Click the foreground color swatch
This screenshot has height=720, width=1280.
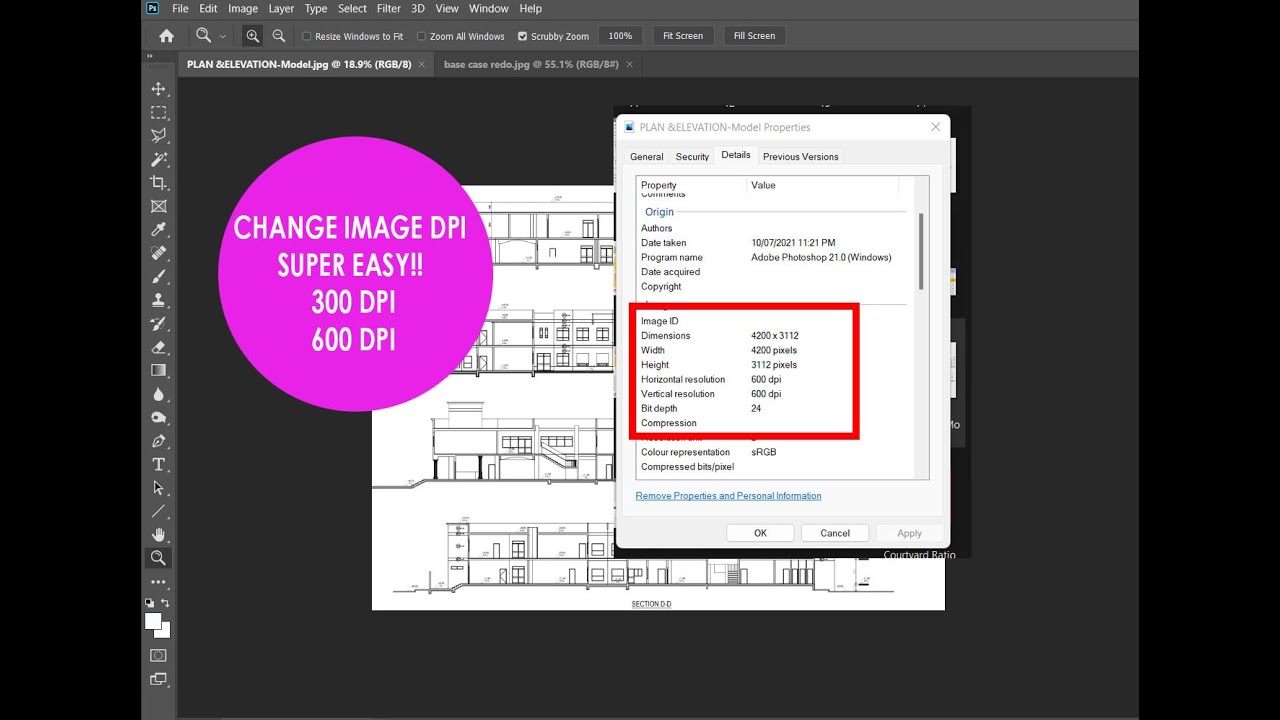153,621
